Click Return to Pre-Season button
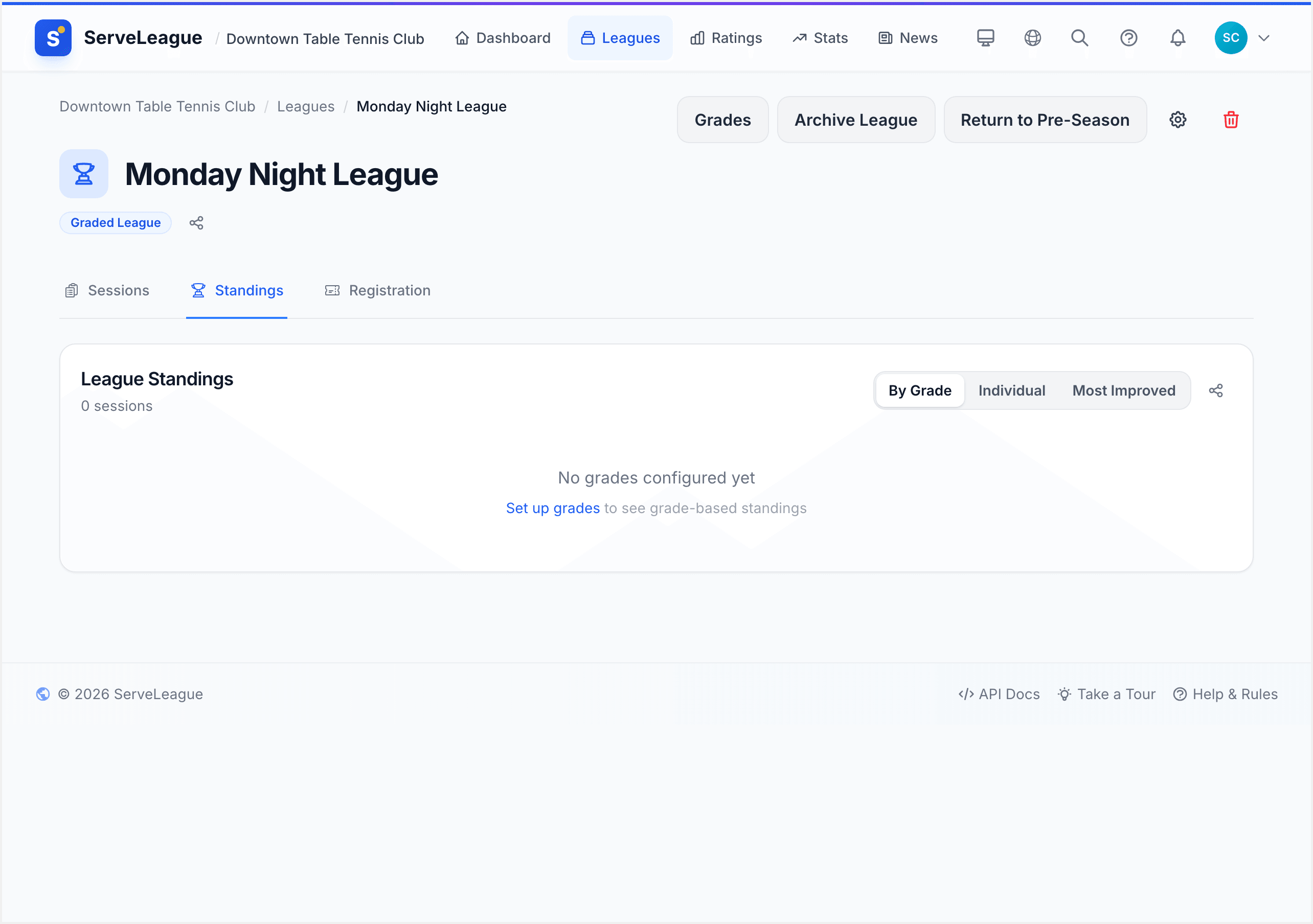Screen dimensions: 1313x924 pos(1045,120)
